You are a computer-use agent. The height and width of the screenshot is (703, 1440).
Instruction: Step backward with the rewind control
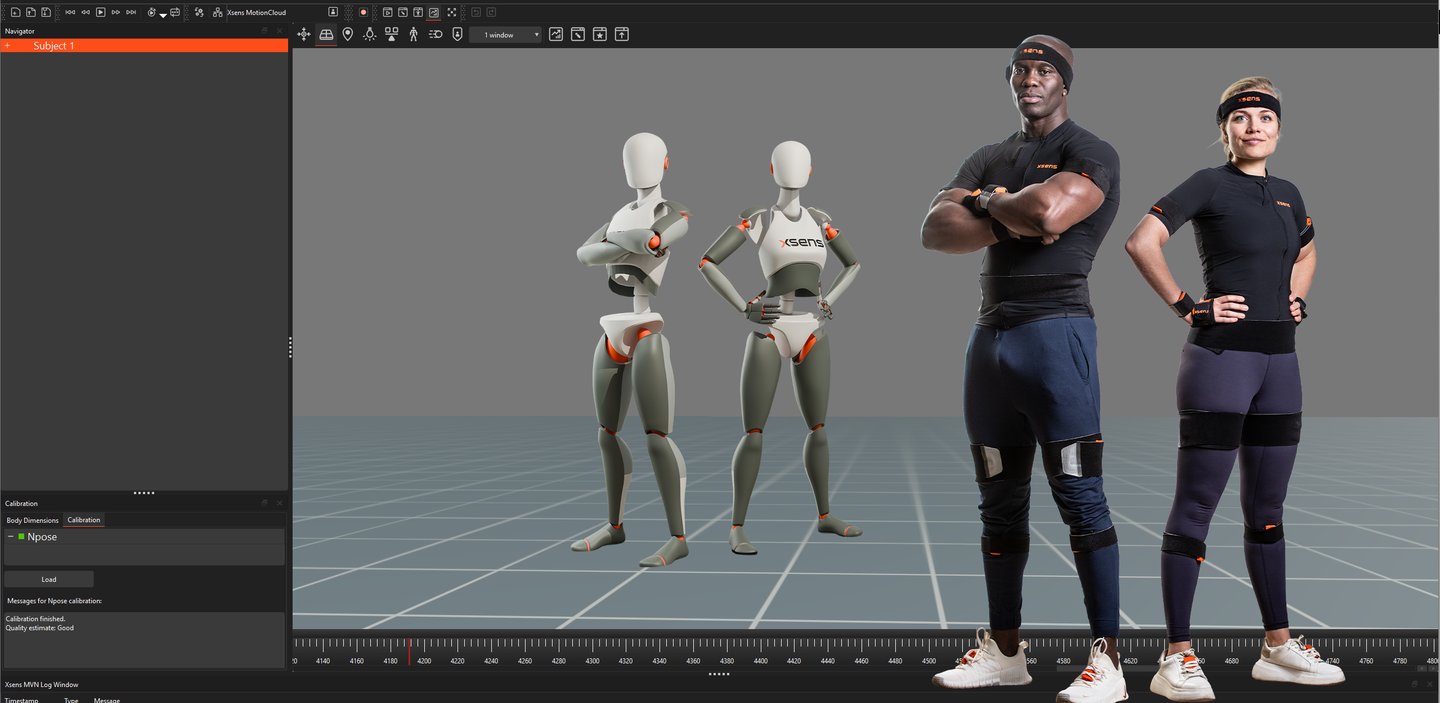point(85,12)
